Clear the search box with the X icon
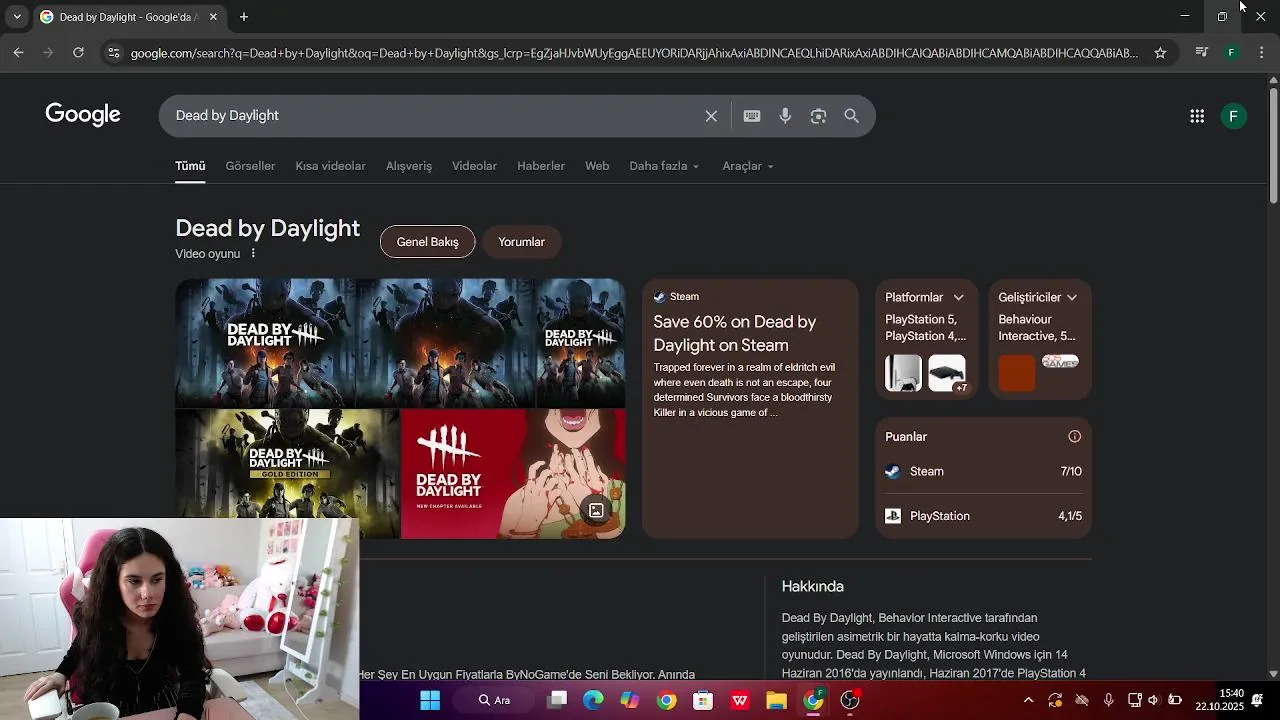1280x720 pixels. (711, 116)
